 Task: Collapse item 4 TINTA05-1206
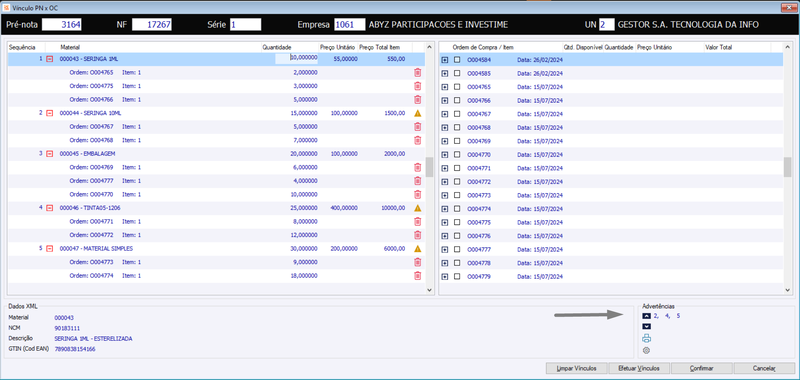coord(49,208)
